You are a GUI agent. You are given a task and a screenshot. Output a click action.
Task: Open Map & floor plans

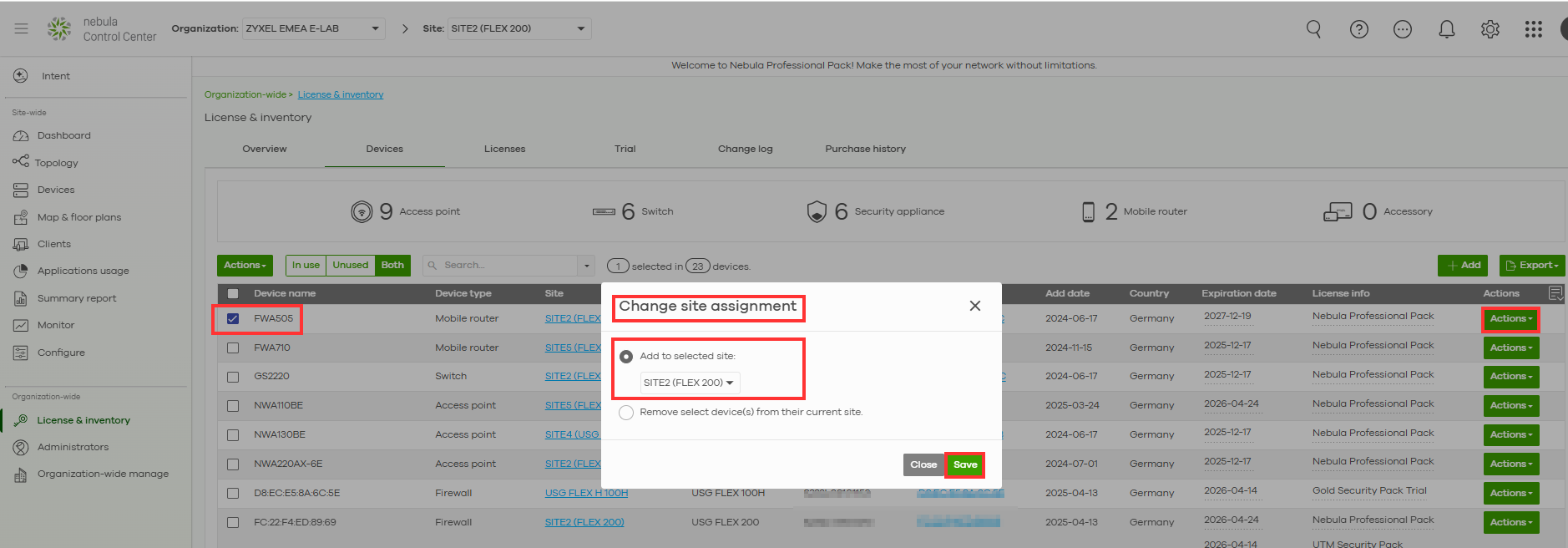[79, 217]
